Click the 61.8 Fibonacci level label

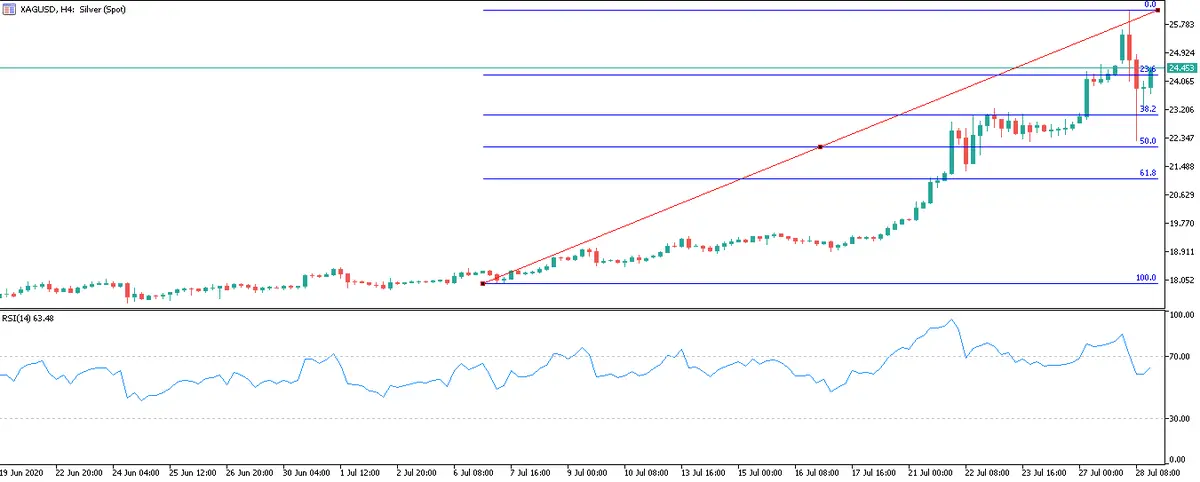(x=1148, y=173)
